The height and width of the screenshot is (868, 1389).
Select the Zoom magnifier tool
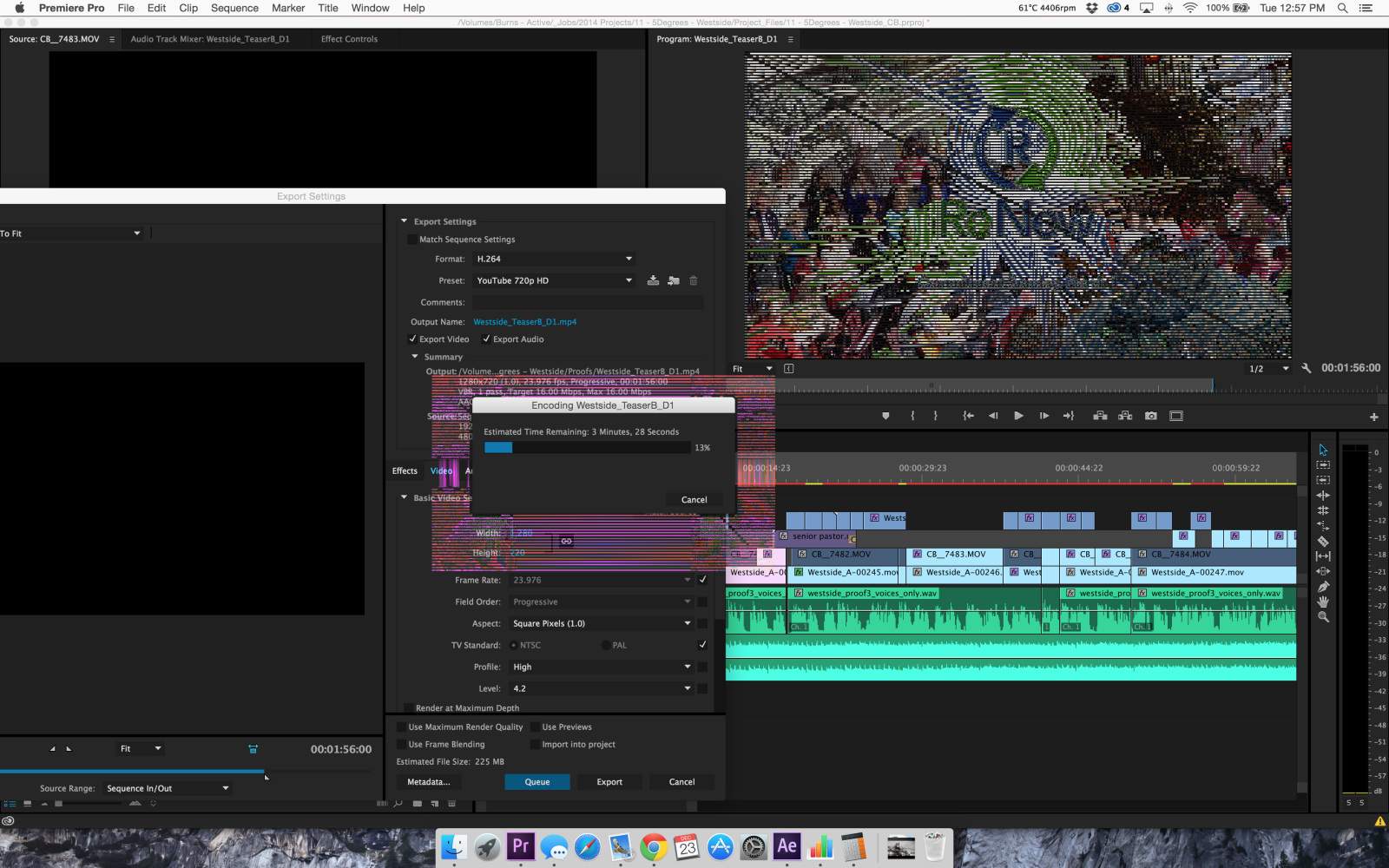click(1323, 617)
